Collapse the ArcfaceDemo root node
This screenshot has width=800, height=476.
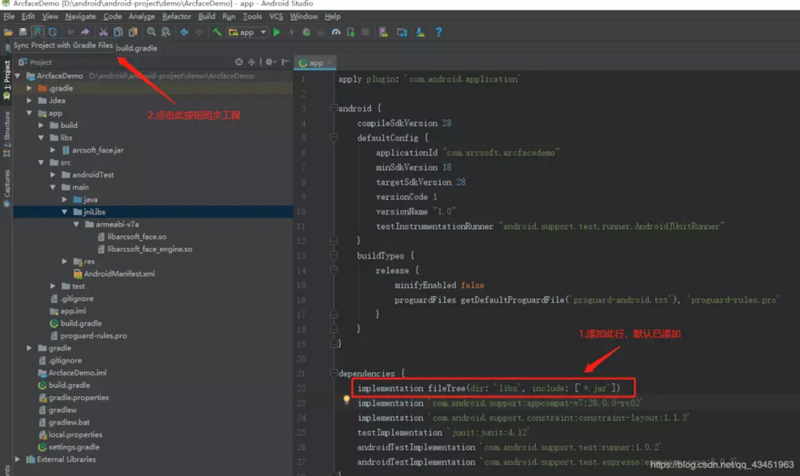[x=18, y=76]
